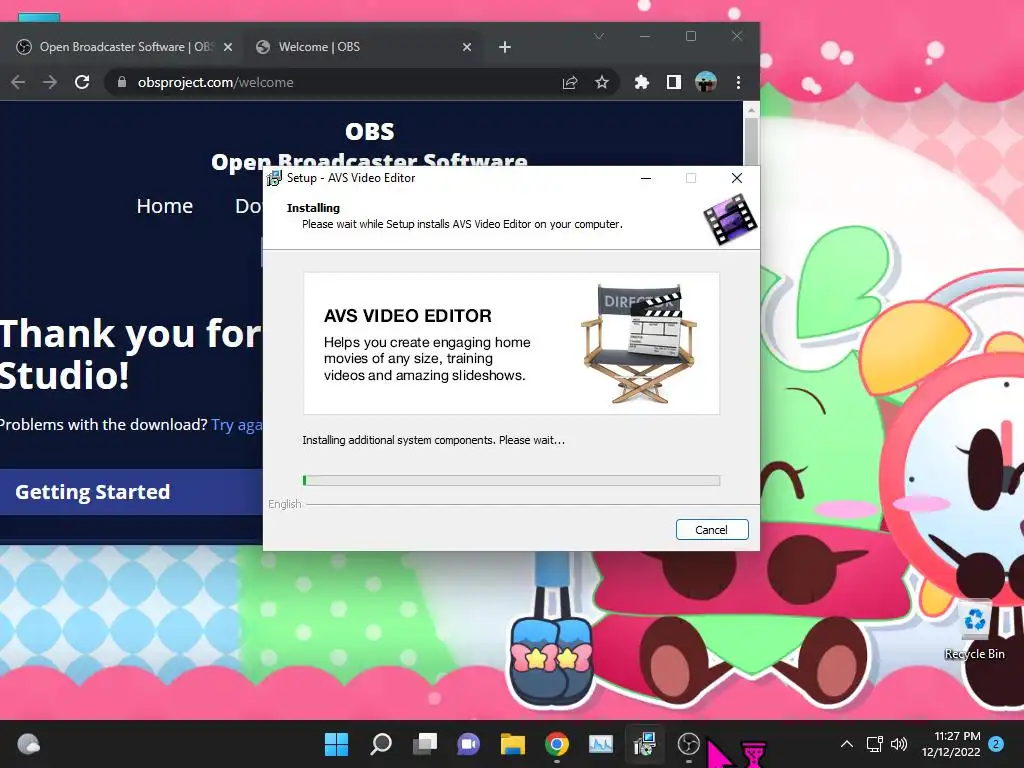Image resolution: width=1024 pixels, height=768 pixels.
Task: Bookmark this page with star icon
Action: [x=601, y=82]
